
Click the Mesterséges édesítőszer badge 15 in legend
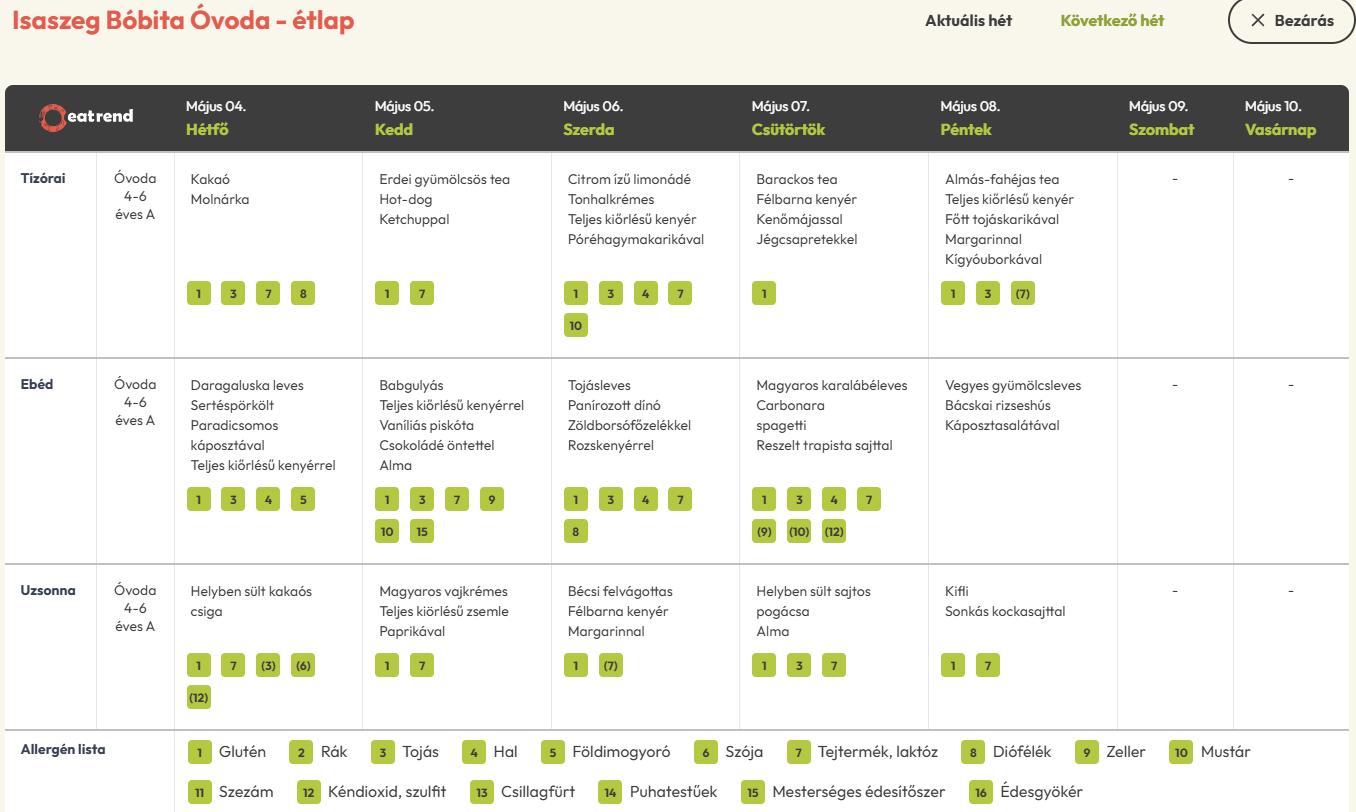click(752, 792)
